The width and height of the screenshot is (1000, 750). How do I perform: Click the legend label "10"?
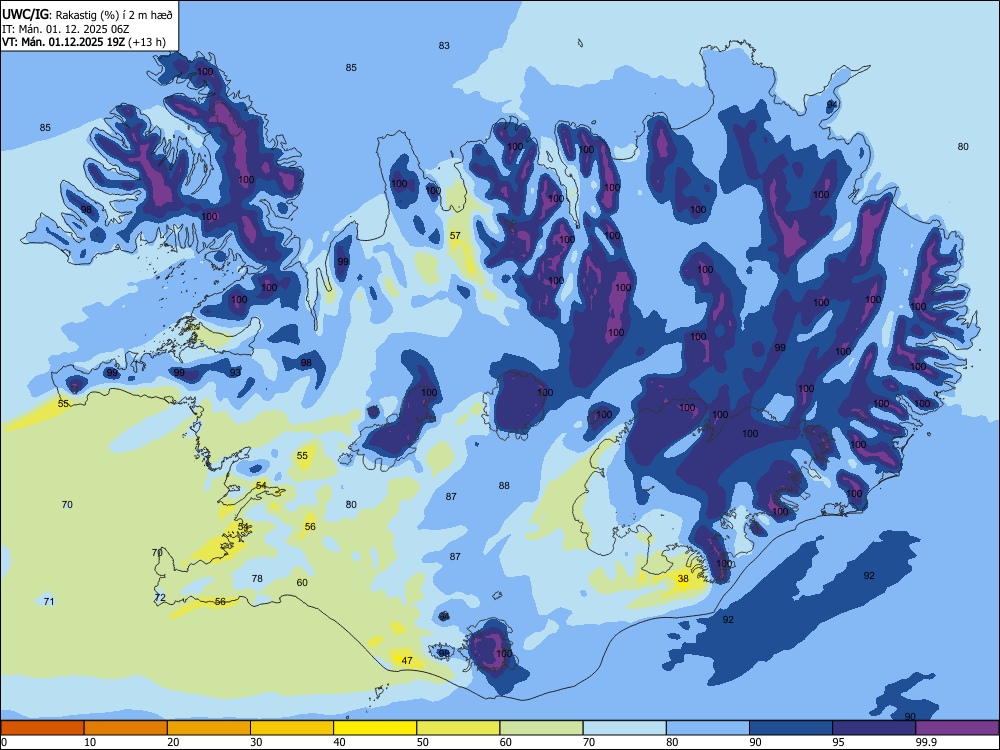coord(90,742)
